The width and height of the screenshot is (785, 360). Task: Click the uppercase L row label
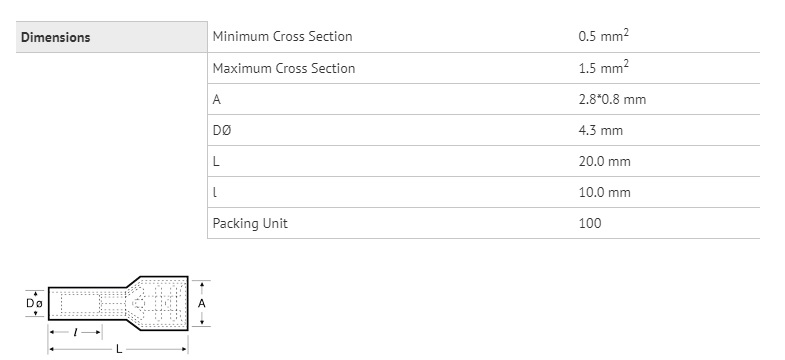click(216, 162)
